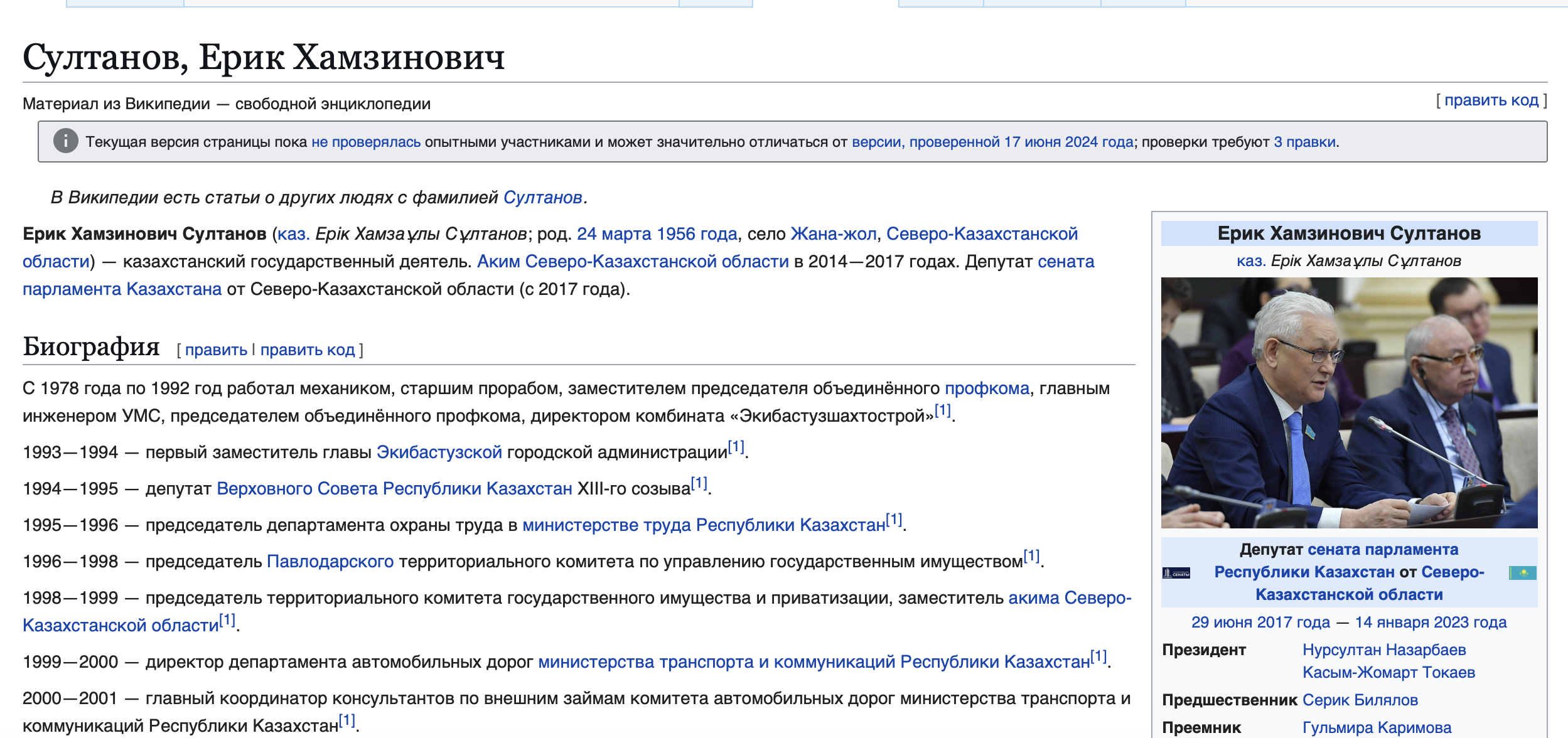
Task: Open 'Верховного Совета Республики Казахстан' link
Action: pyautogui.click(x=394, y=489)
